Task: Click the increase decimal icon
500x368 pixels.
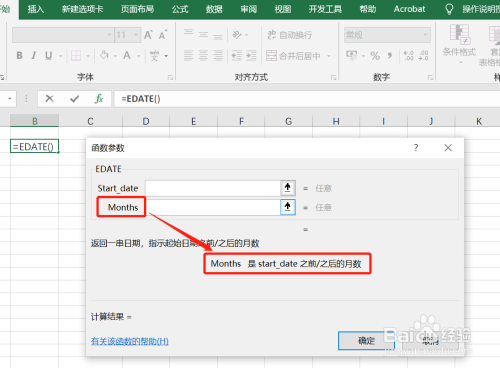Action: coord(408,55)
